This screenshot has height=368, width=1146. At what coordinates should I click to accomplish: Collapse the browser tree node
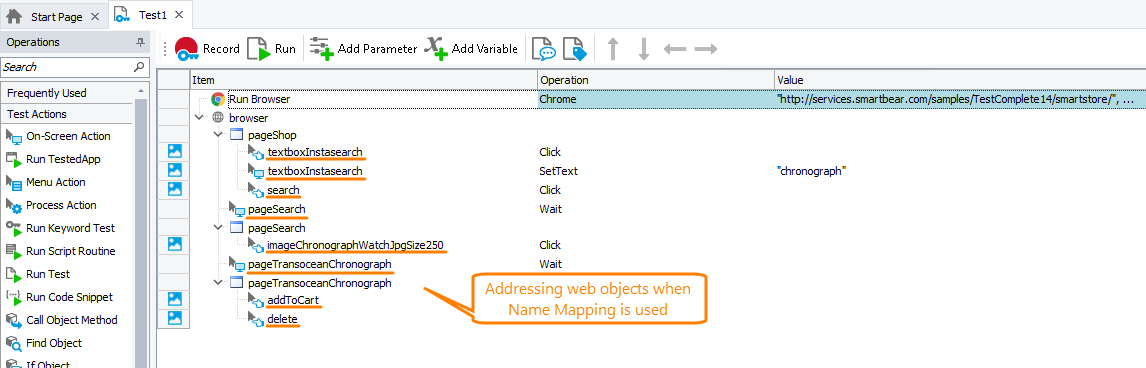(200, 117)
